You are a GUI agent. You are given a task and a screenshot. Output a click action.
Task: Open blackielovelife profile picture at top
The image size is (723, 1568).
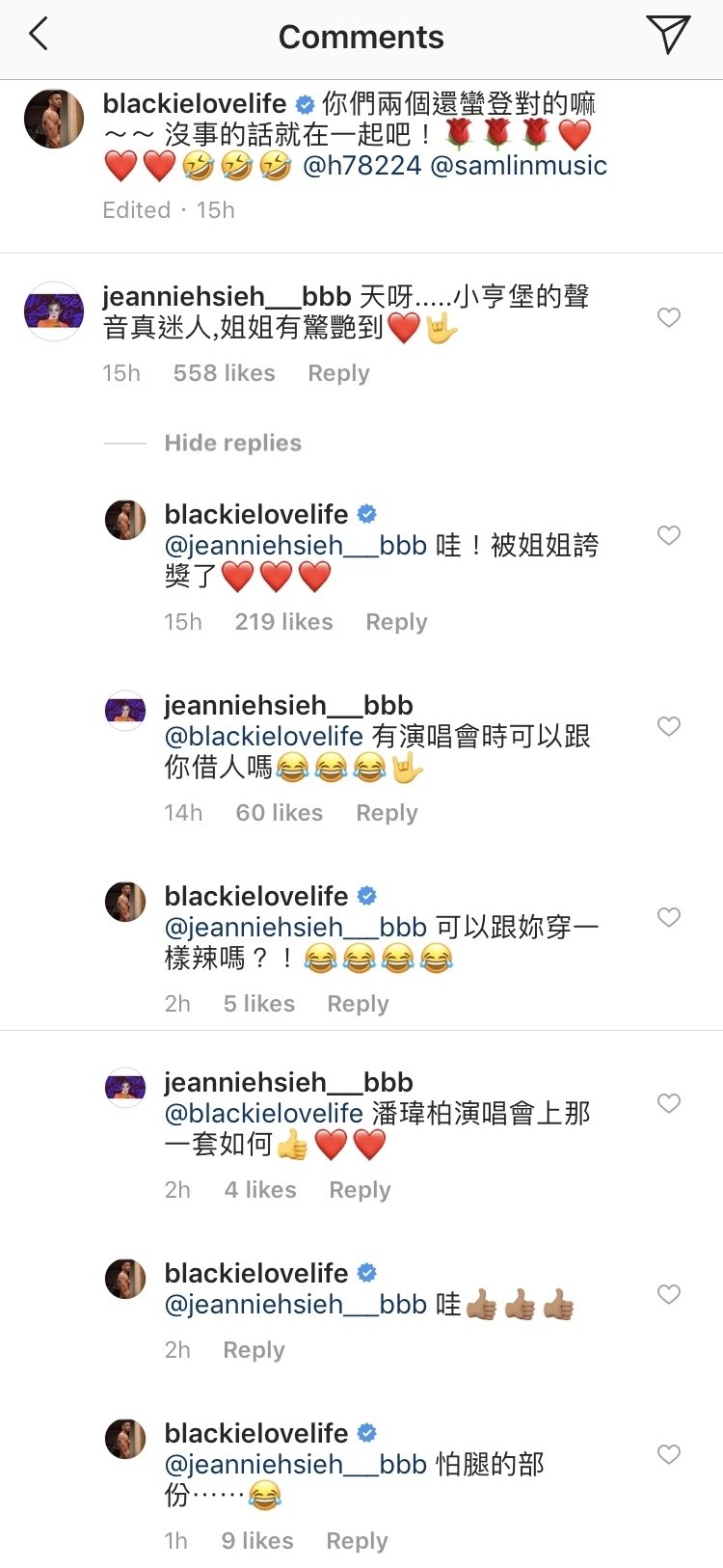(54, 119)
